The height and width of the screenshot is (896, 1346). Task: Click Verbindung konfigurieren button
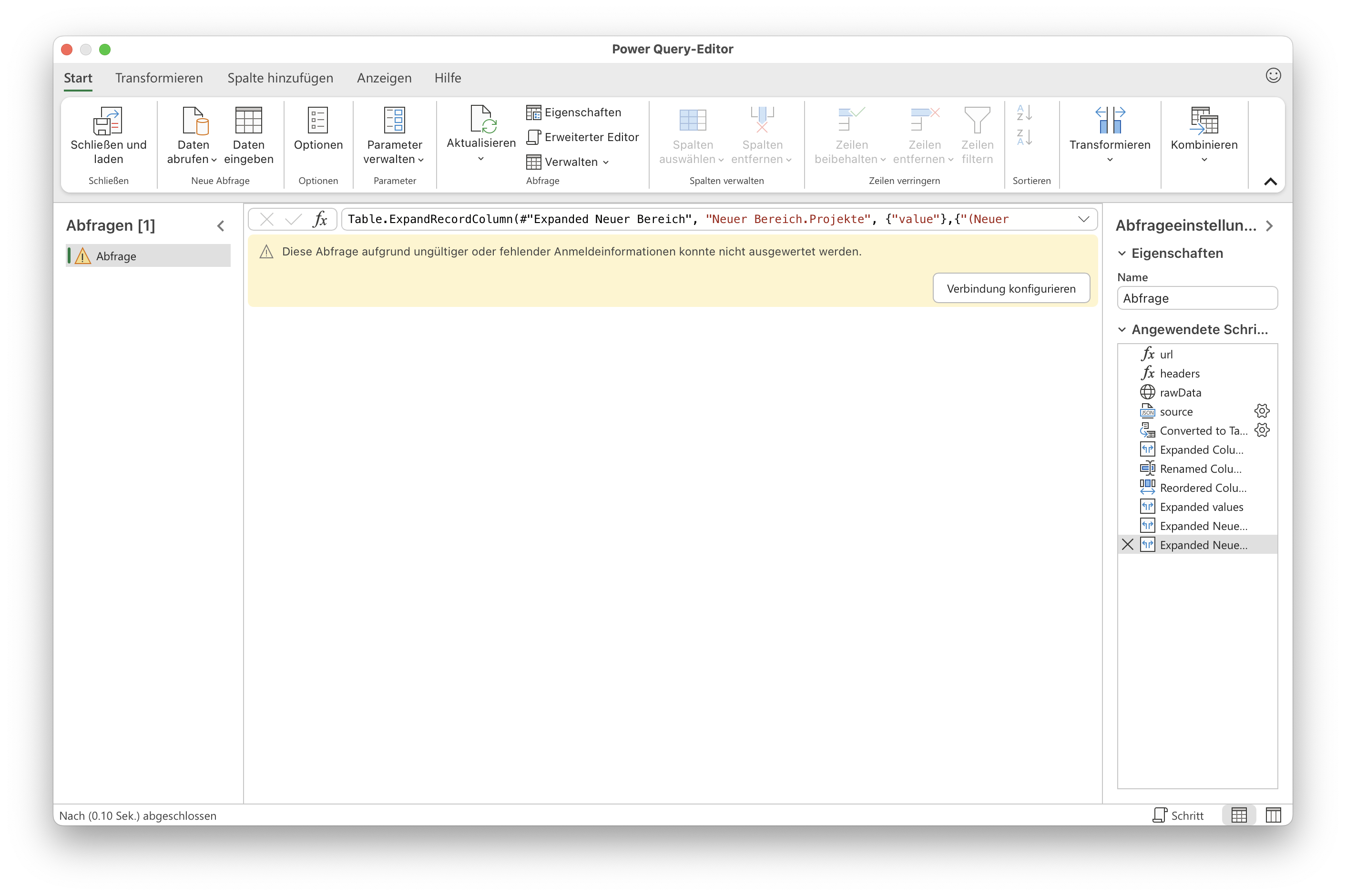coord(1010,288)
